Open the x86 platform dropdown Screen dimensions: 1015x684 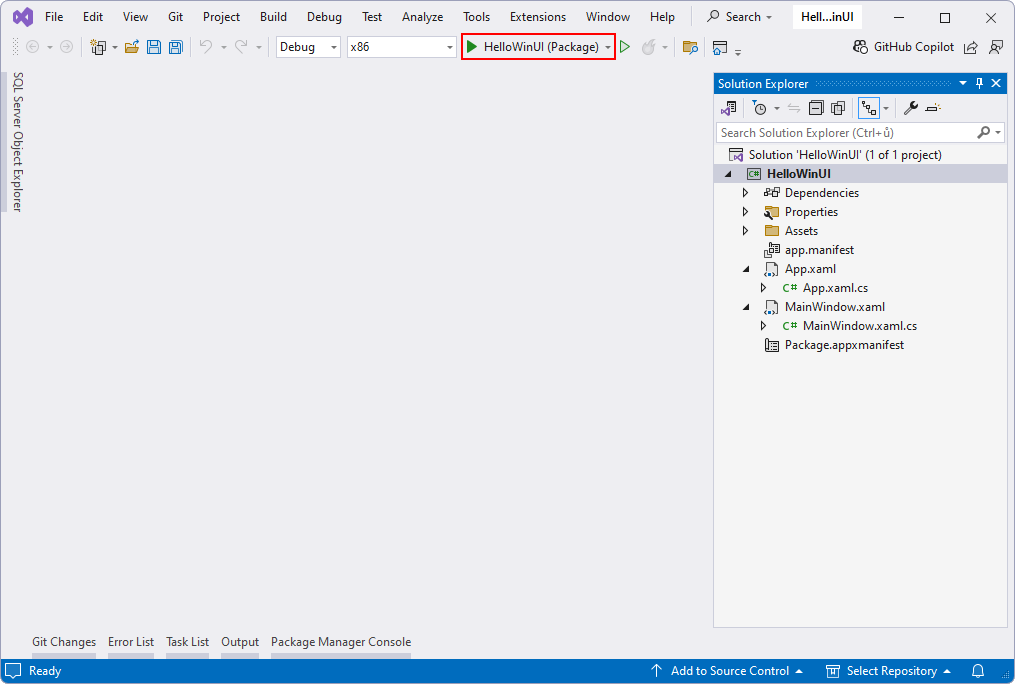[x=449, y=46]
